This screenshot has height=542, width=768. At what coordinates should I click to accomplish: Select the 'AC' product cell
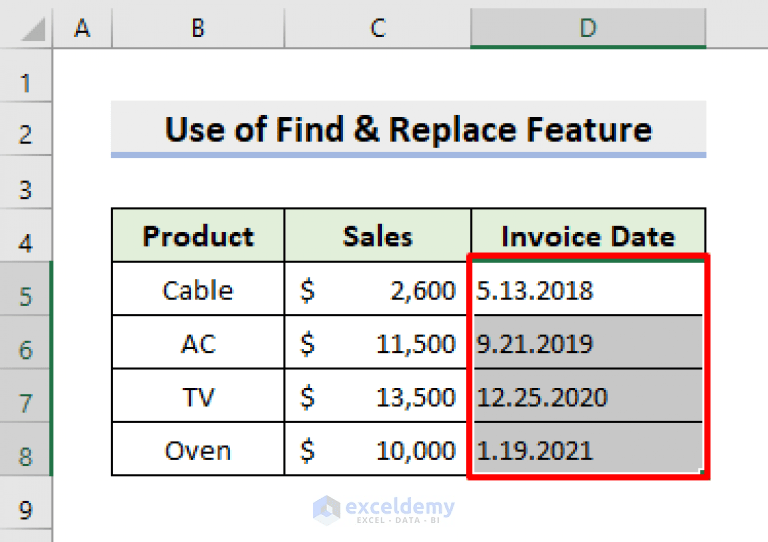tap(198, 342)
